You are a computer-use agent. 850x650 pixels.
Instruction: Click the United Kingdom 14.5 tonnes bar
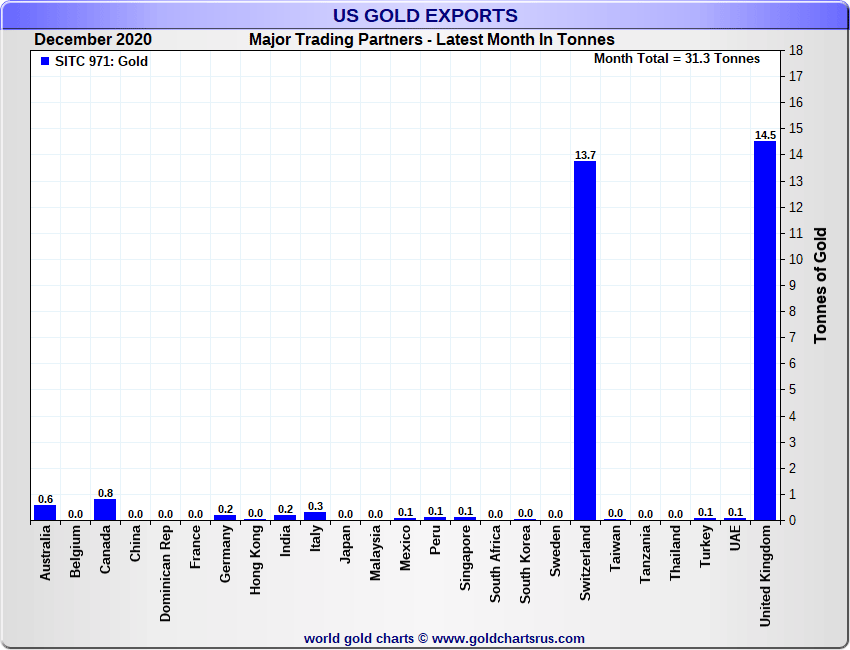765,330
